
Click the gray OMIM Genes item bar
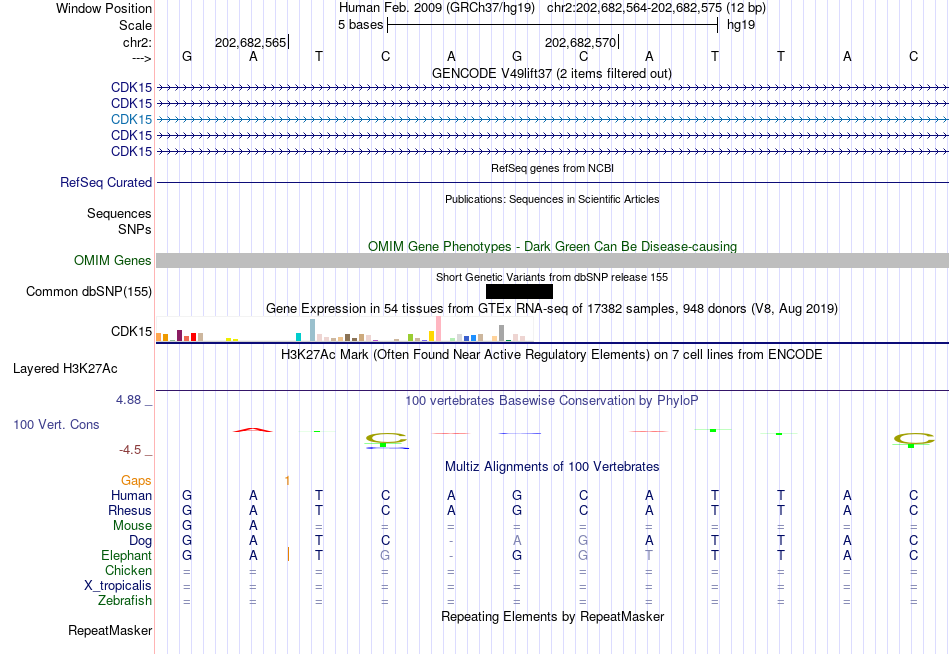553,261
